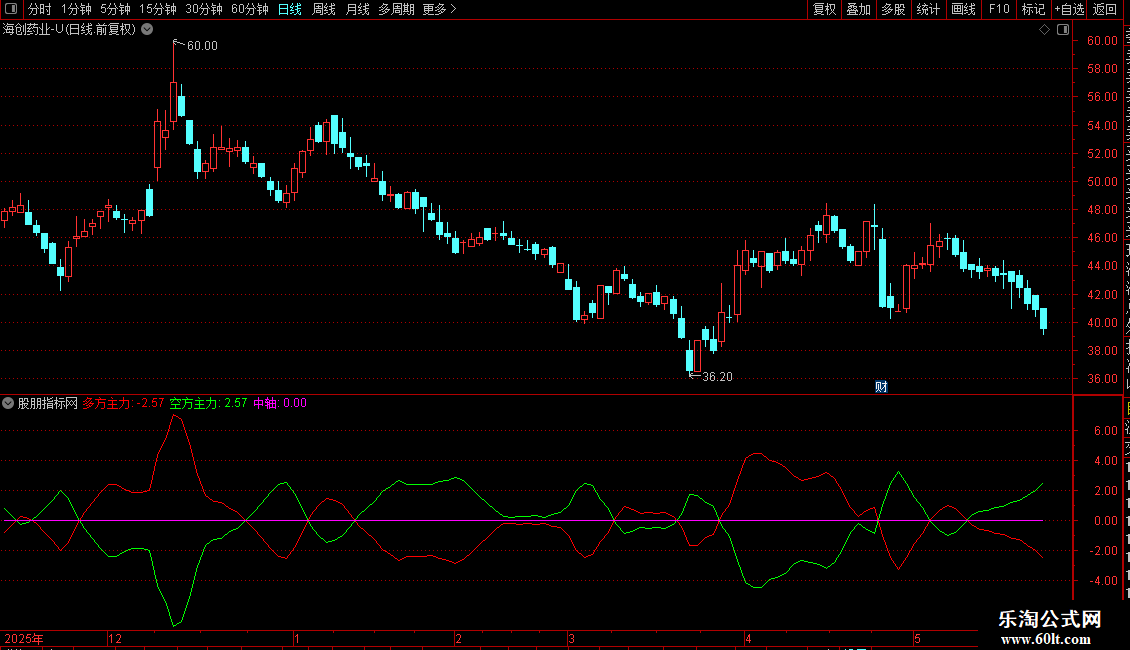This screenshot has width=1130, height=650.
Task: Expand the 更多 periods menu
Action: 440,9
